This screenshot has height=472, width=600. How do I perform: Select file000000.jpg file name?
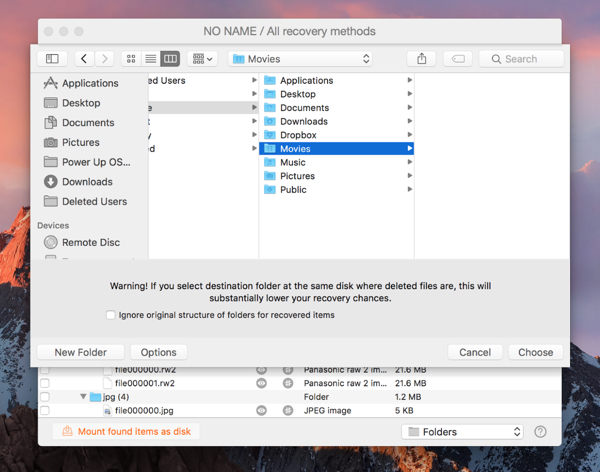coord(144,410)
